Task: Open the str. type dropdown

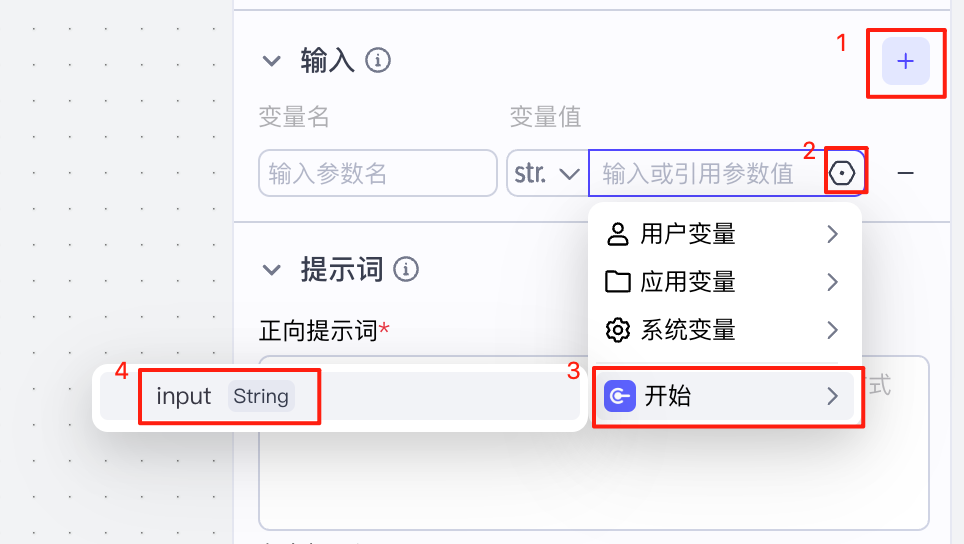Action: [547, 173]
